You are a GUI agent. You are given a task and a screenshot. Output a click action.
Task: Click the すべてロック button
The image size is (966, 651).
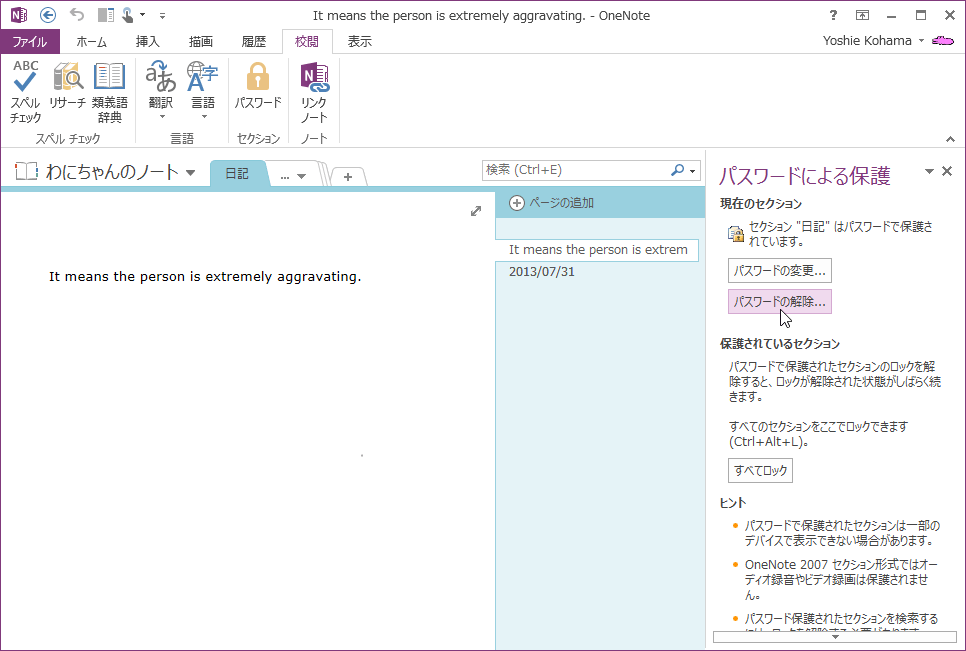click(x=760, y=471)
